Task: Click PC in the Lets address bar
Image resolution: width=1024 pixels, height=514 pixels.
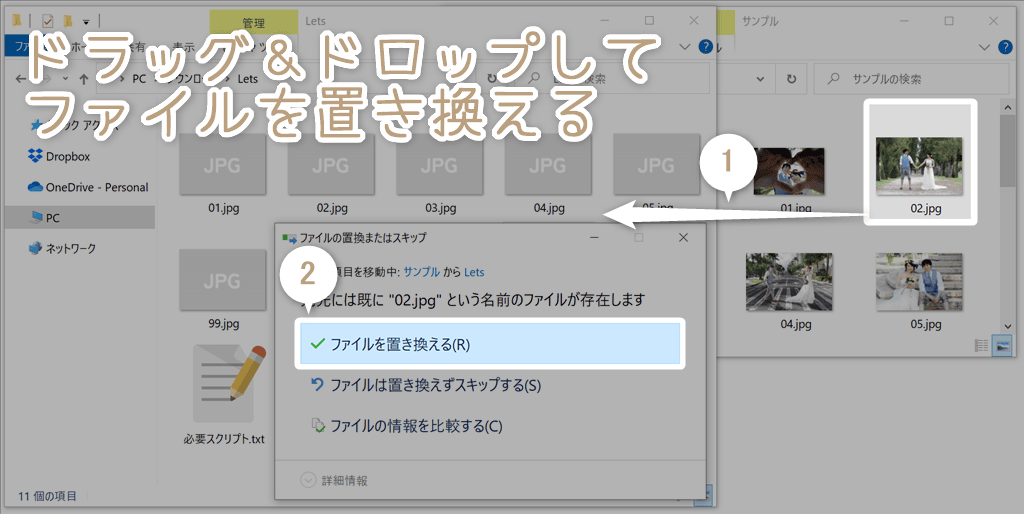Action: click(139, 79)
